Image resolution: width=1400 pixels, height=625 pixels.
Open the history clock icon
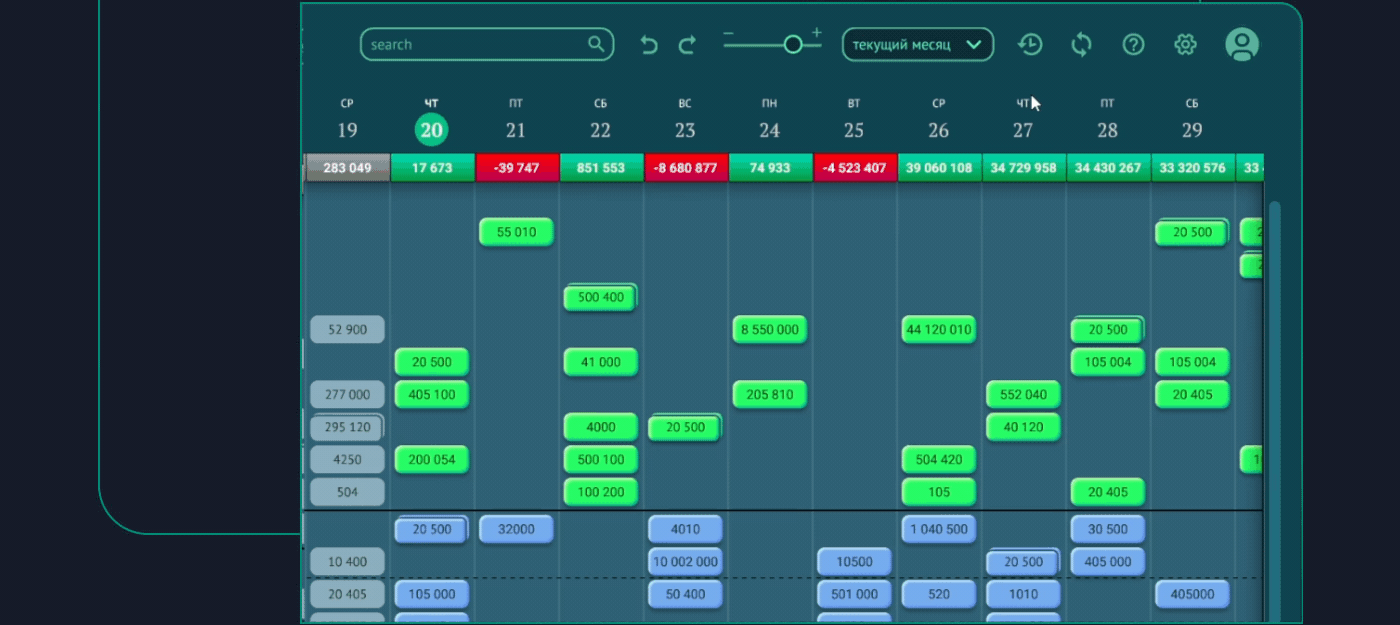(x=1030, y=44)
